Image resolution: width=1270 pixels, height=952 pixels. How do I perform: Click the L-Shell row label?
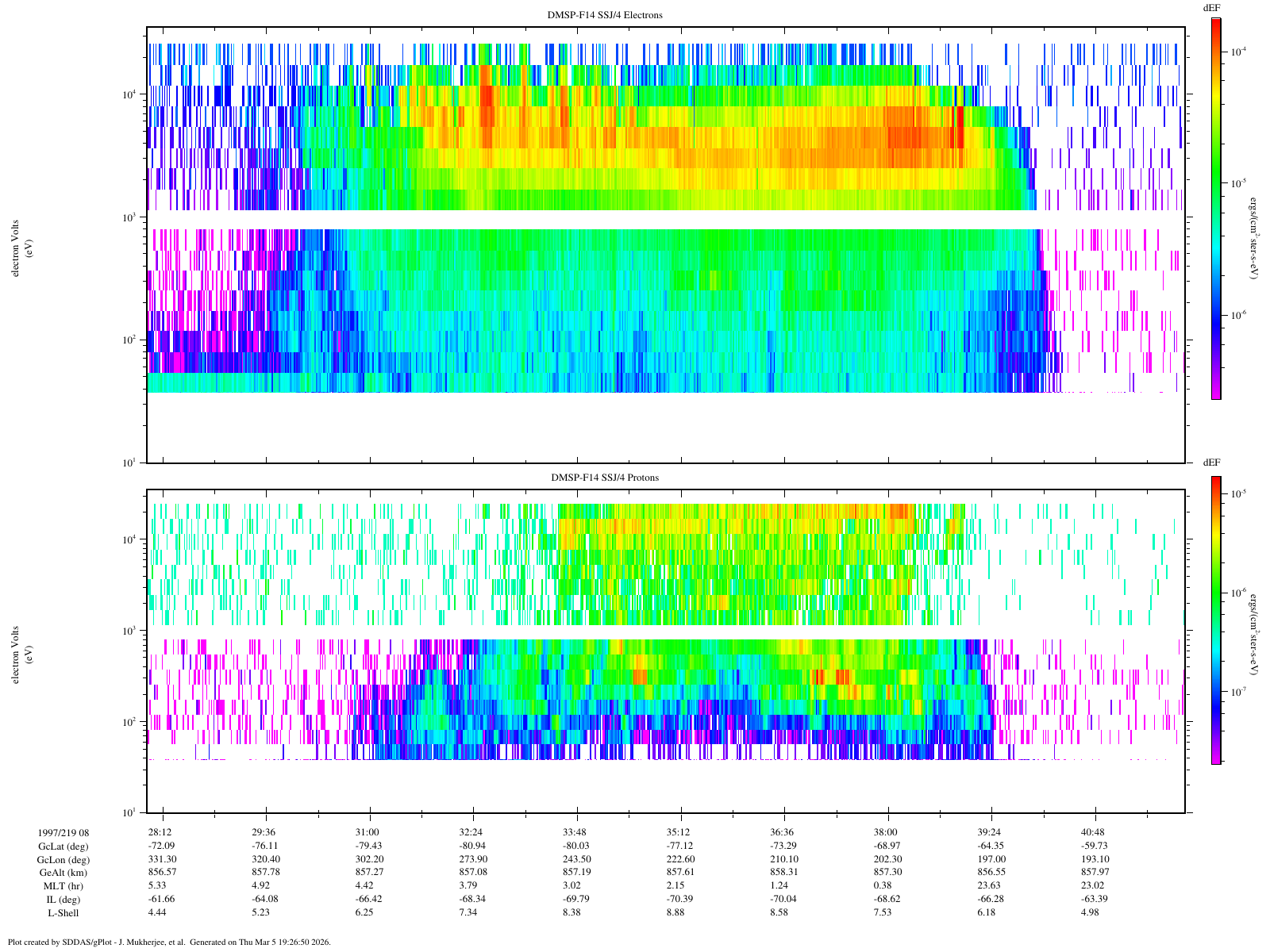(x=63, y=913)
